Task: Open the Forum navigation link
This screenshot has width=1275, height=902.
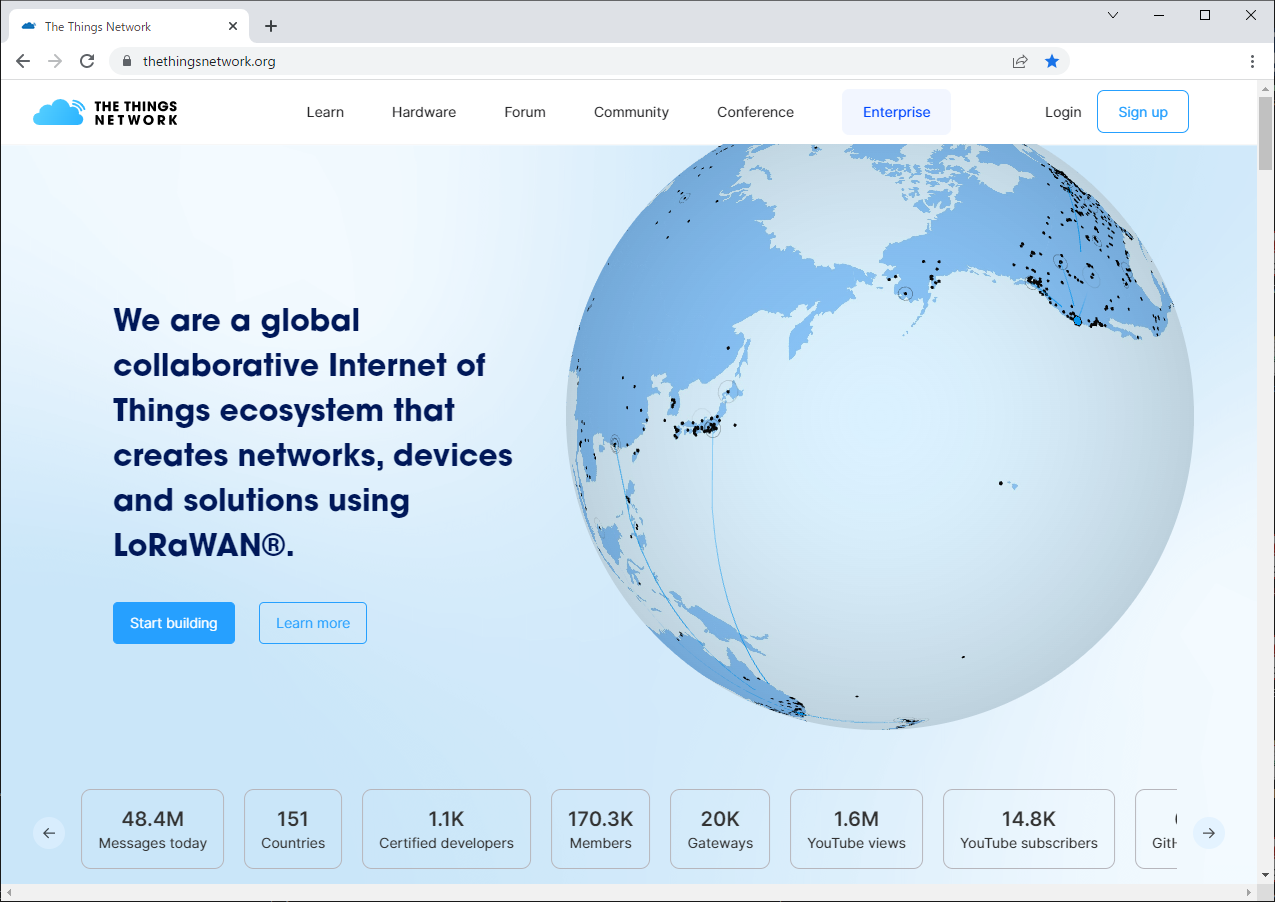Action: [525, 112]
